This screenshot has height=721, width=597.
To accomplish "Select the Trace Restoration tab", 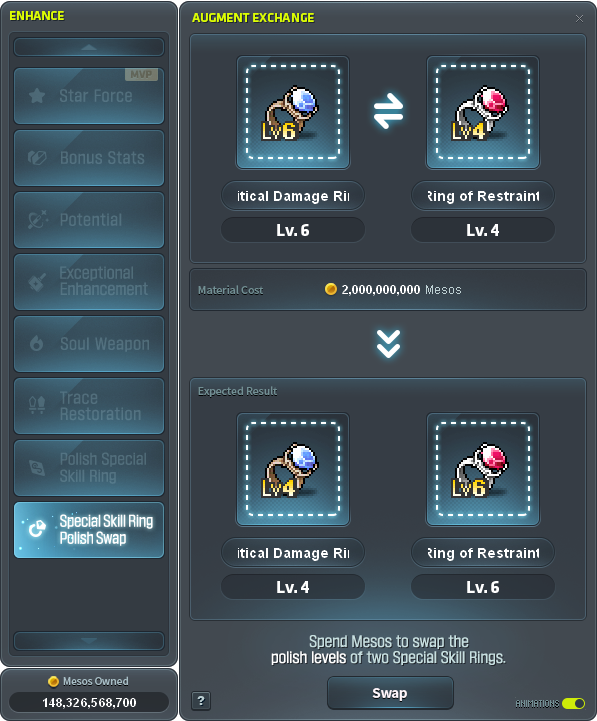I will point(89,406).
